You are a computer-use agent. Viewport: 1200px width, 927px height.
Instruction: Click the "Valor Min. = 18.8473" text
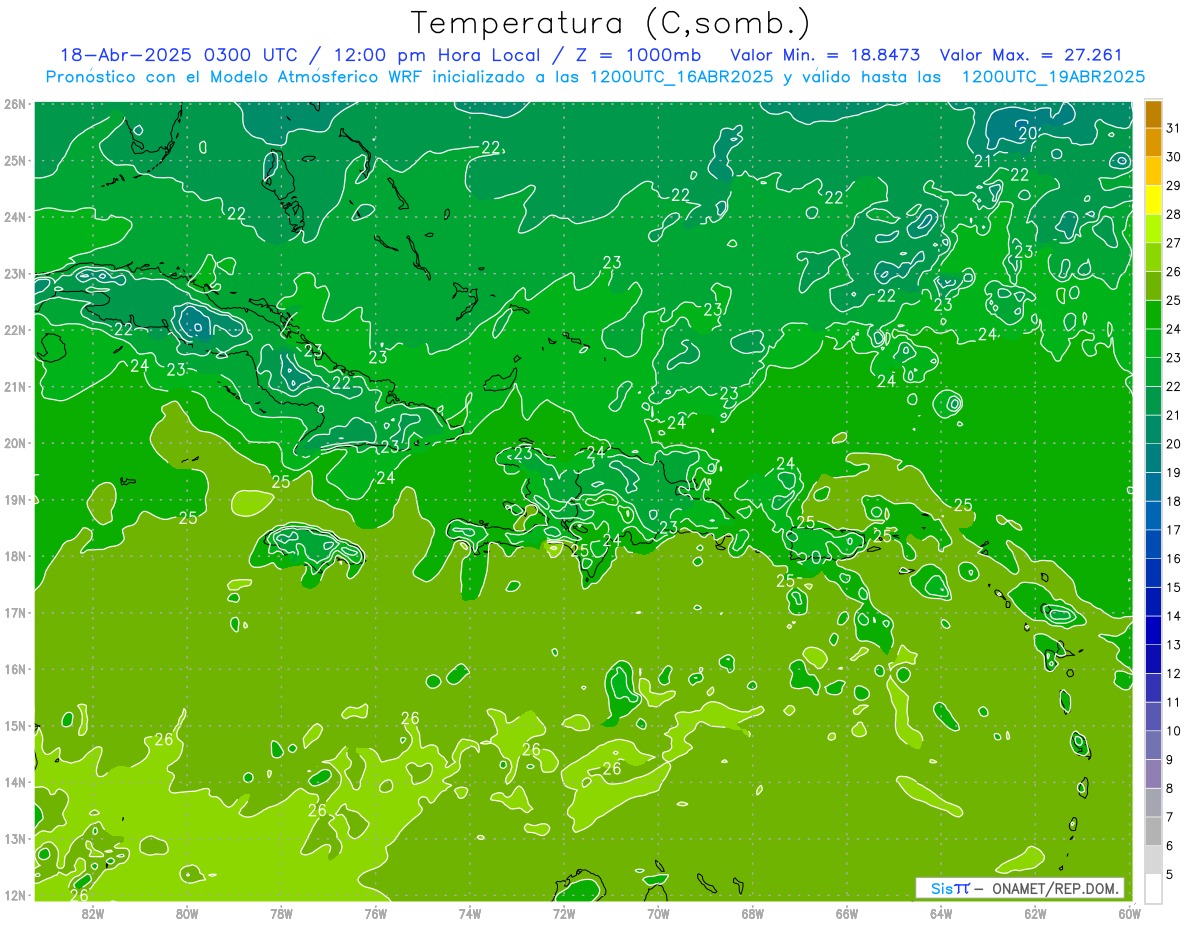825,55
